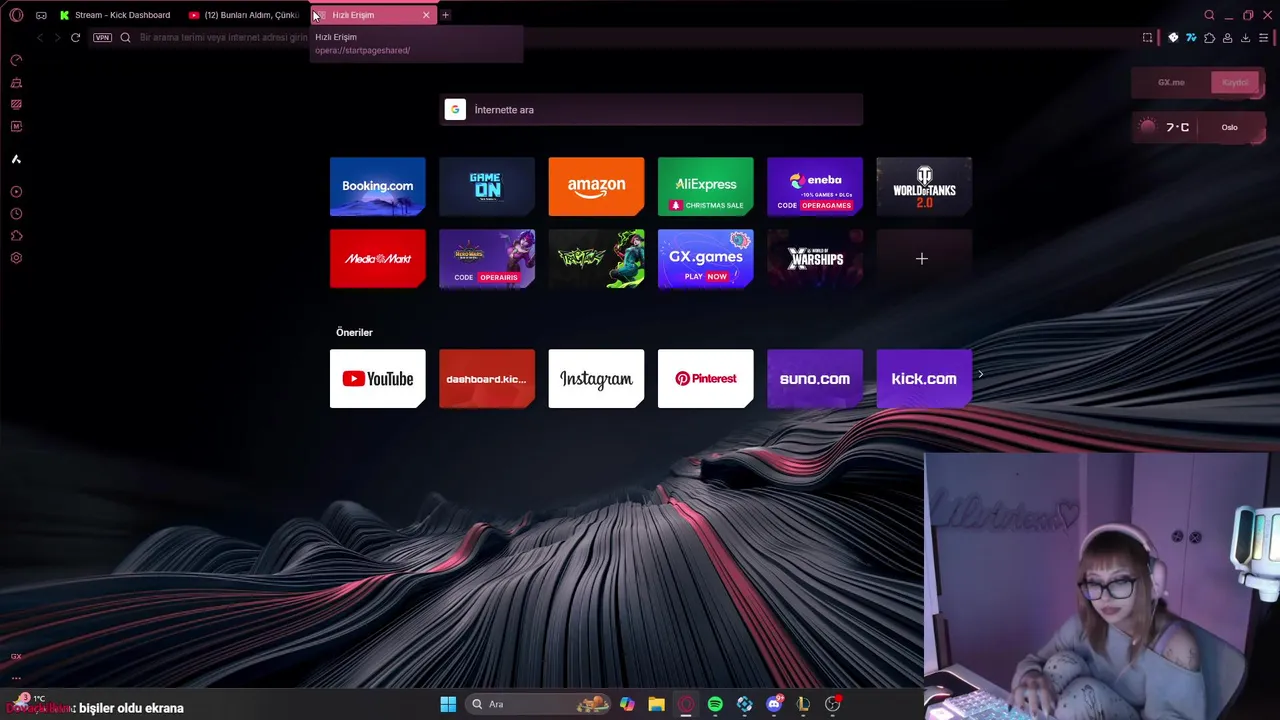Open the Windows Start menu
The width and height of the screenshot is (1280, 720).
coord(448,704)
